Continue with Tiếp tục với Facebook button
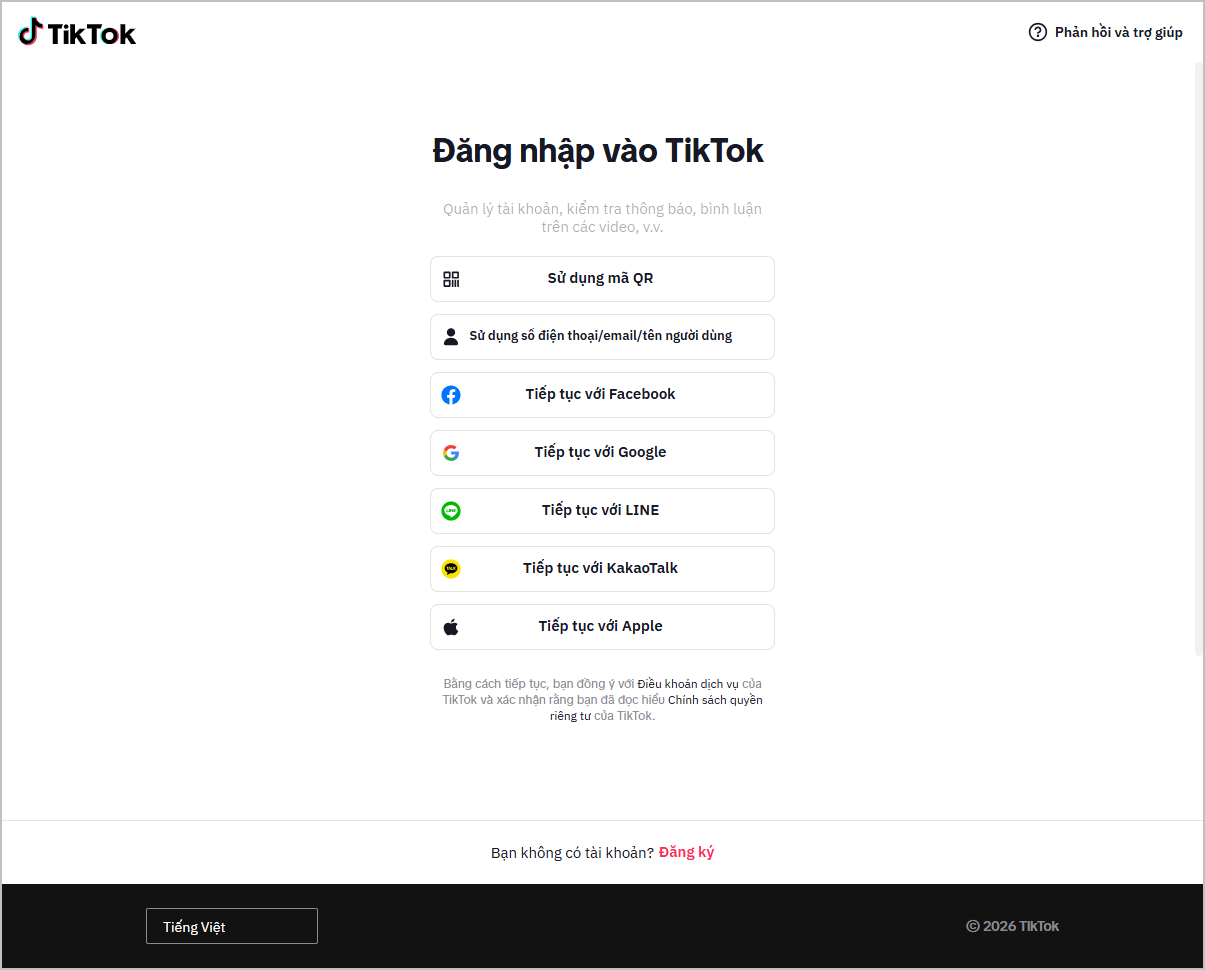1205x970 pixels. 602,395
